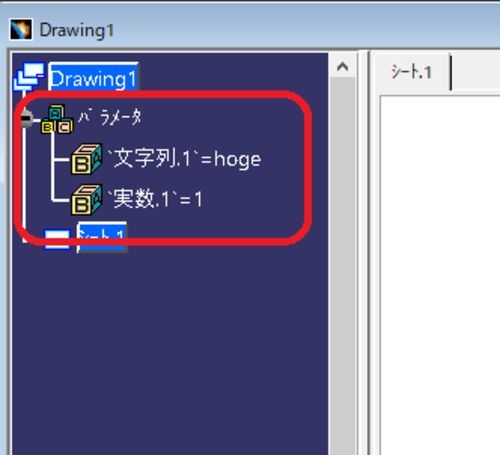Screen dimensions: 500x455
Task: Select the シート.1 node label in tree
Action: (102, 237)
